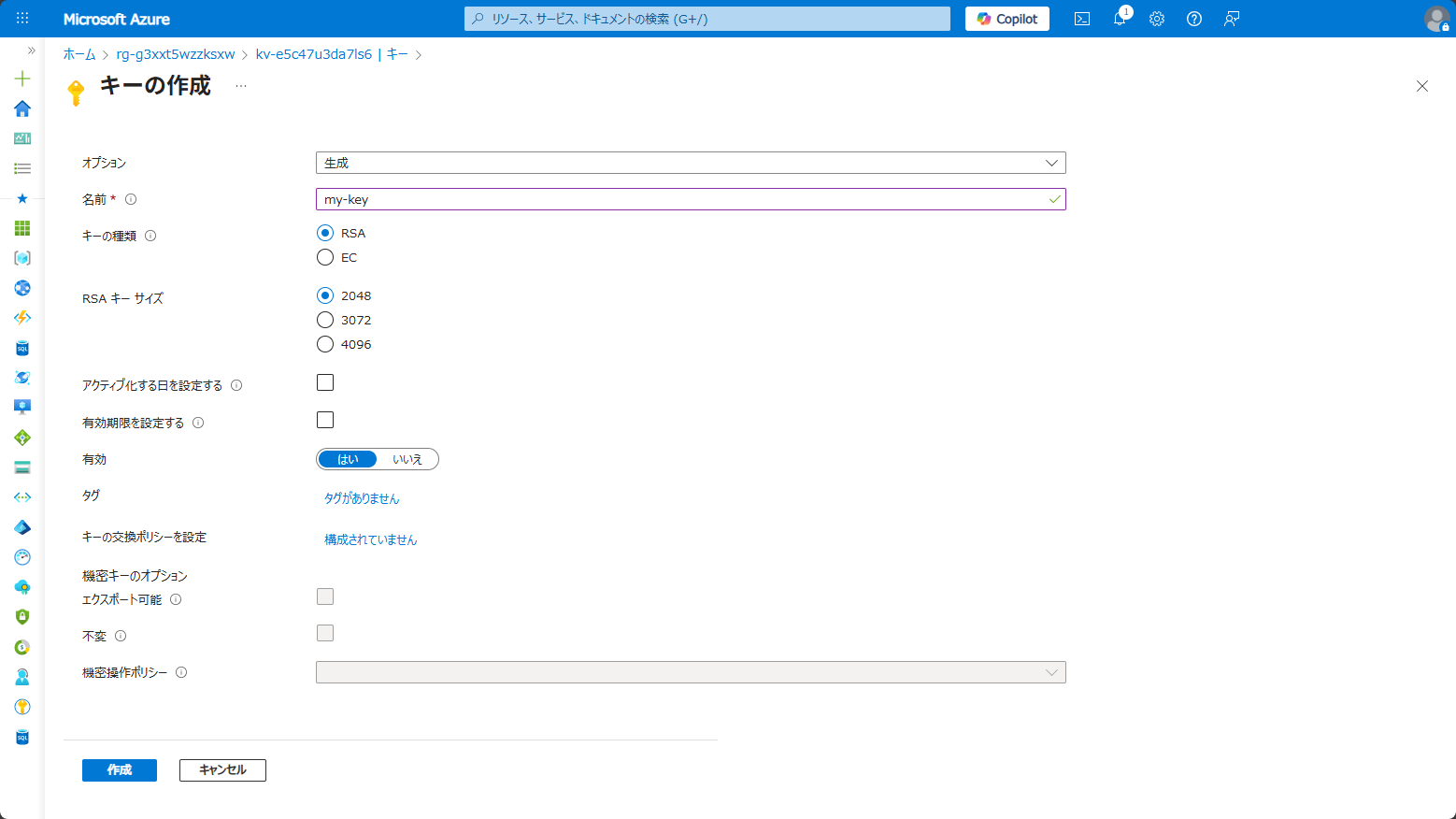Open Cloud Shell from the top bar

click(1082, 19)
